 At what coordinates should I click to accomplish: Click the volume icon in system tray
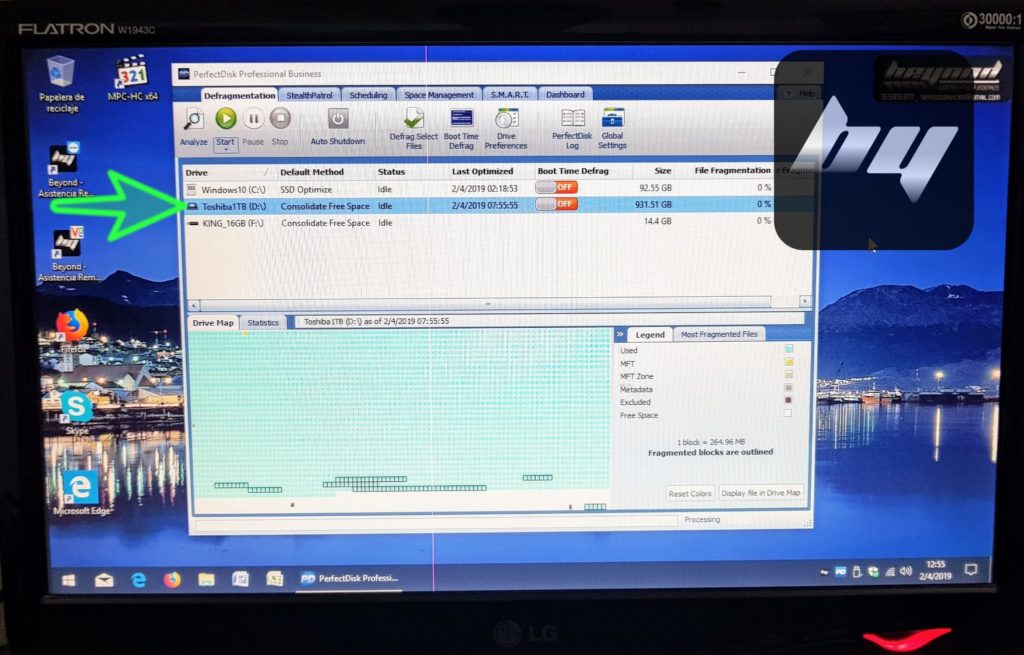905,571
